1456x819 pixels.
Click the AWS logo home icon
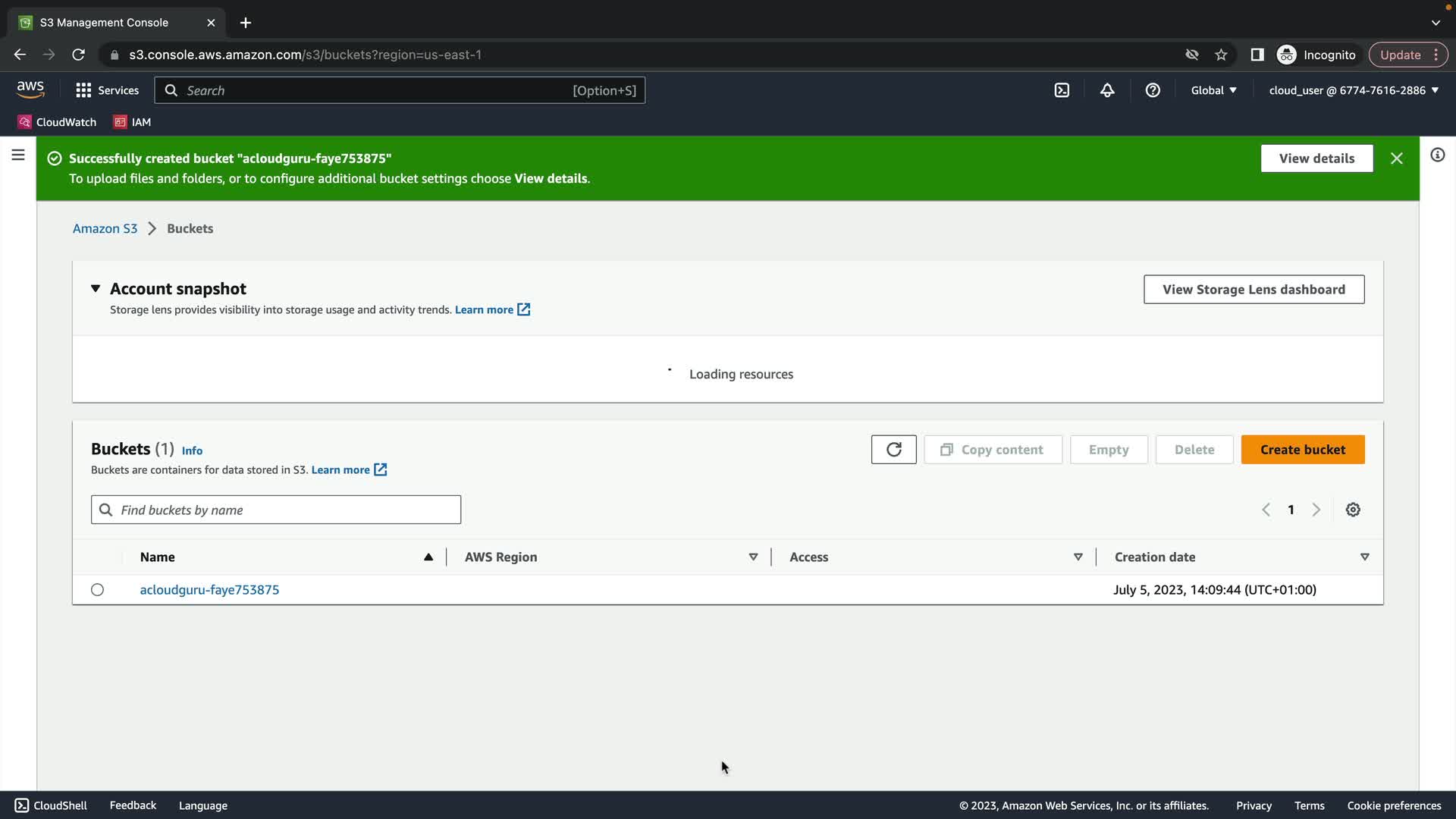pyautogui.click(x=30, y=89)
